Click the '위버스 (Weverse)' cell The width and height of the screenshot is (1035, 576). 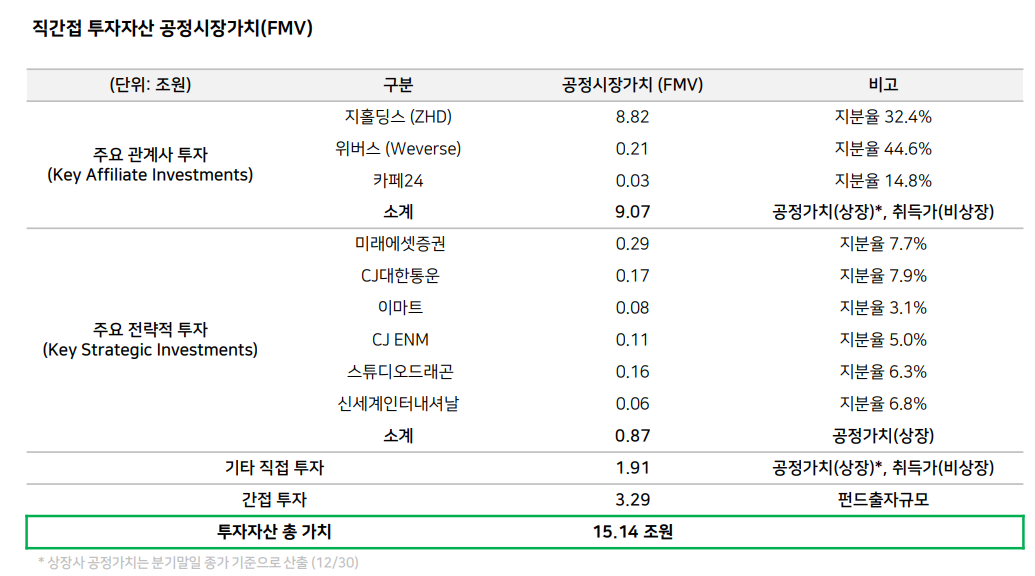click(398, 148)
